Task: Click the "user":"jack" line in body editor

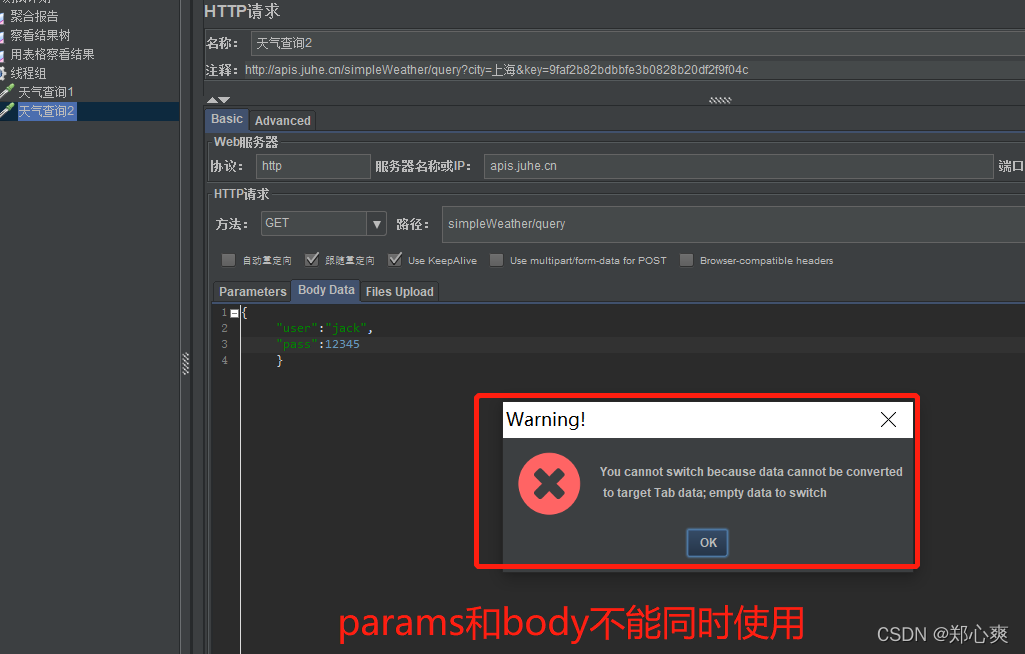Action: [x=324, y=328]
